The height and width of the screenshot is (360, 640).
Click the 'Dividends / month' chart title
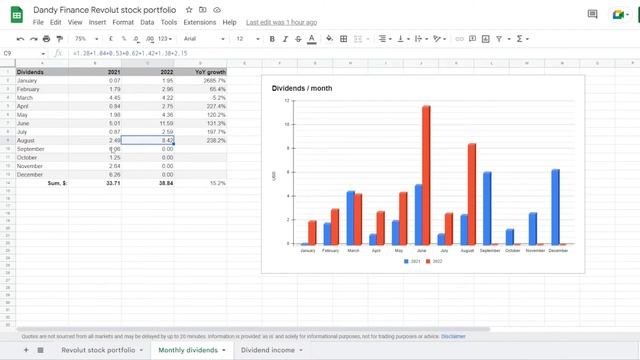point(302,88)
